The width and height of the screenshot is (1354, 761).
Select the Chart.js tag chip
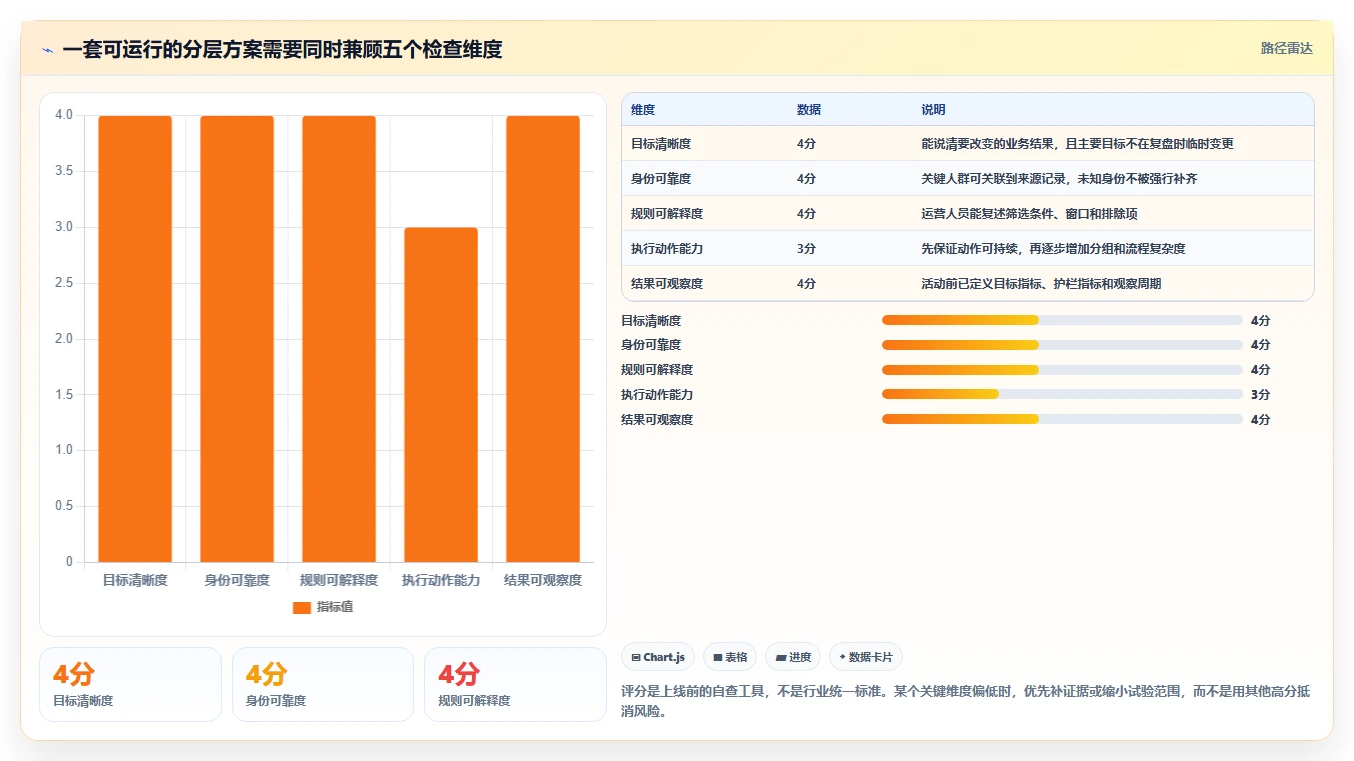coord(658,657)
